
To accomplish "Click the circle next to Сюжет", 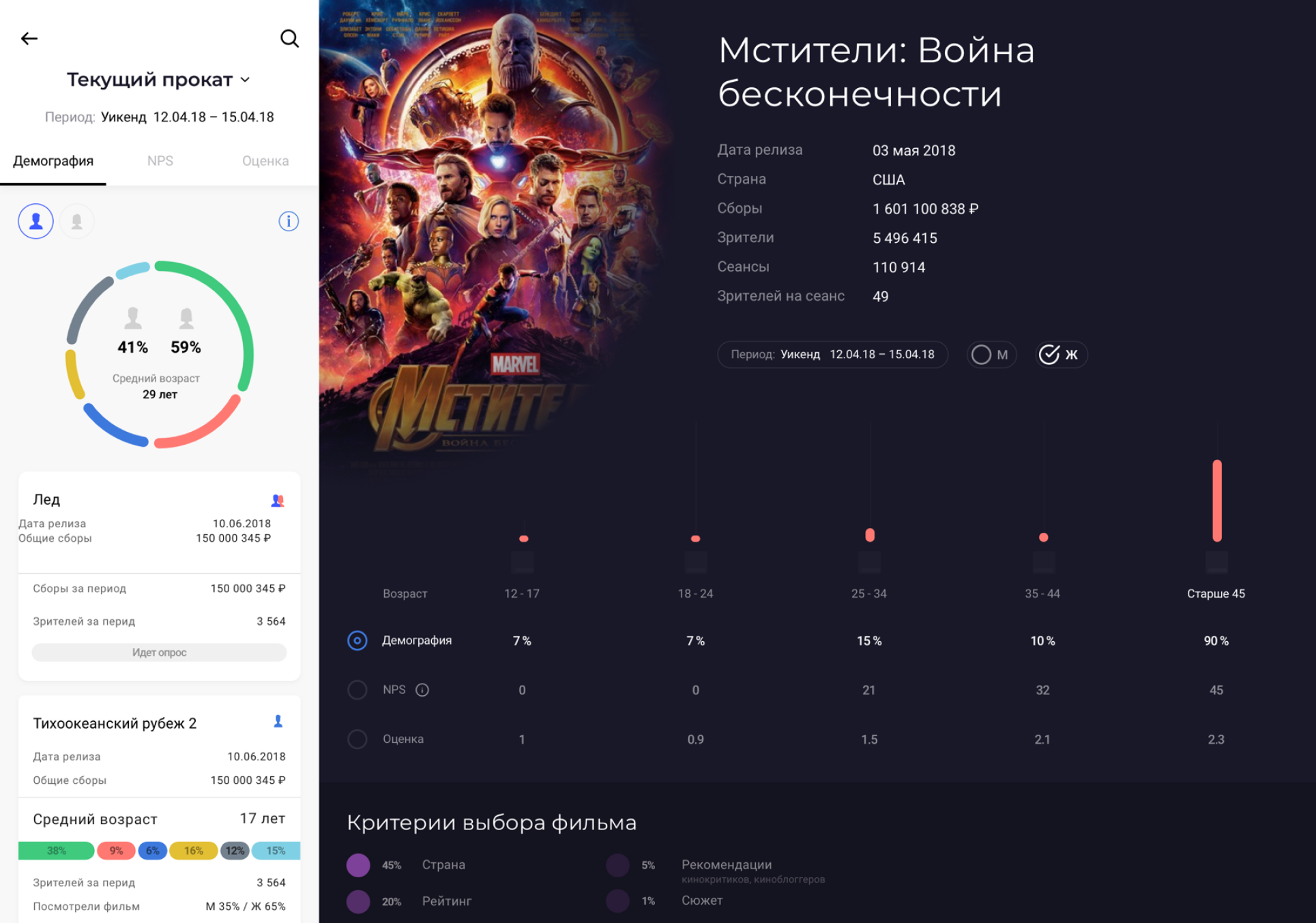I will [618, 901].
